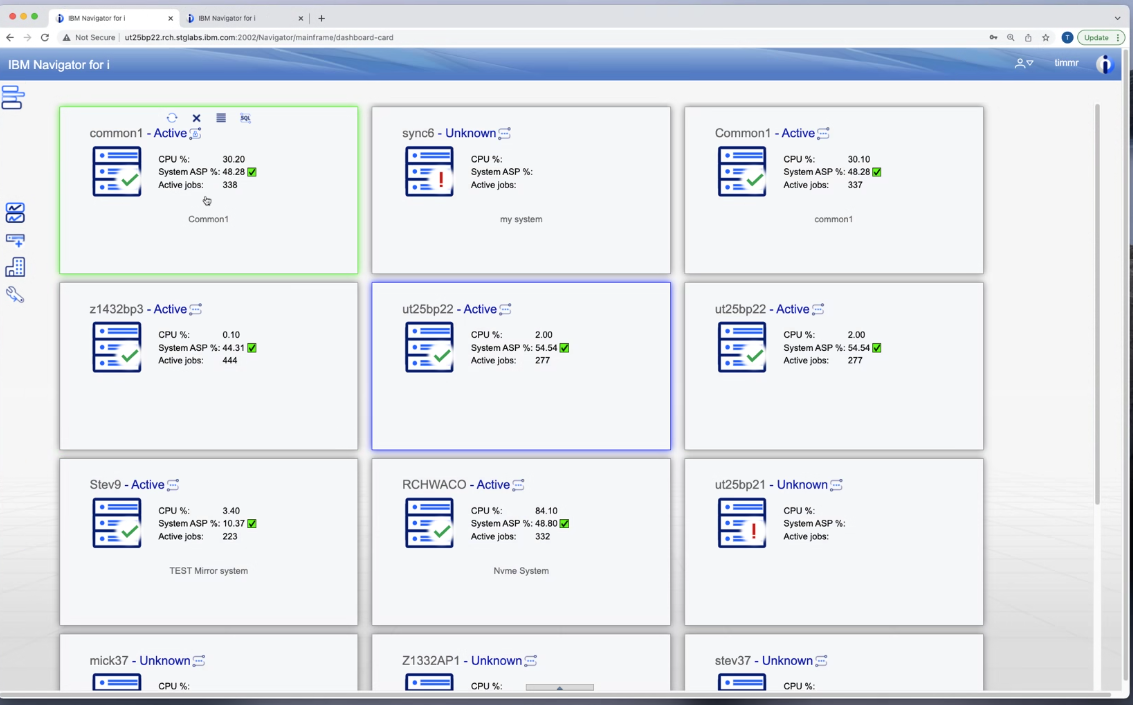This screenshot has height=705, width=1133.
Task: Click the green check beside System ASP 48.80
Action: [564, 524]
